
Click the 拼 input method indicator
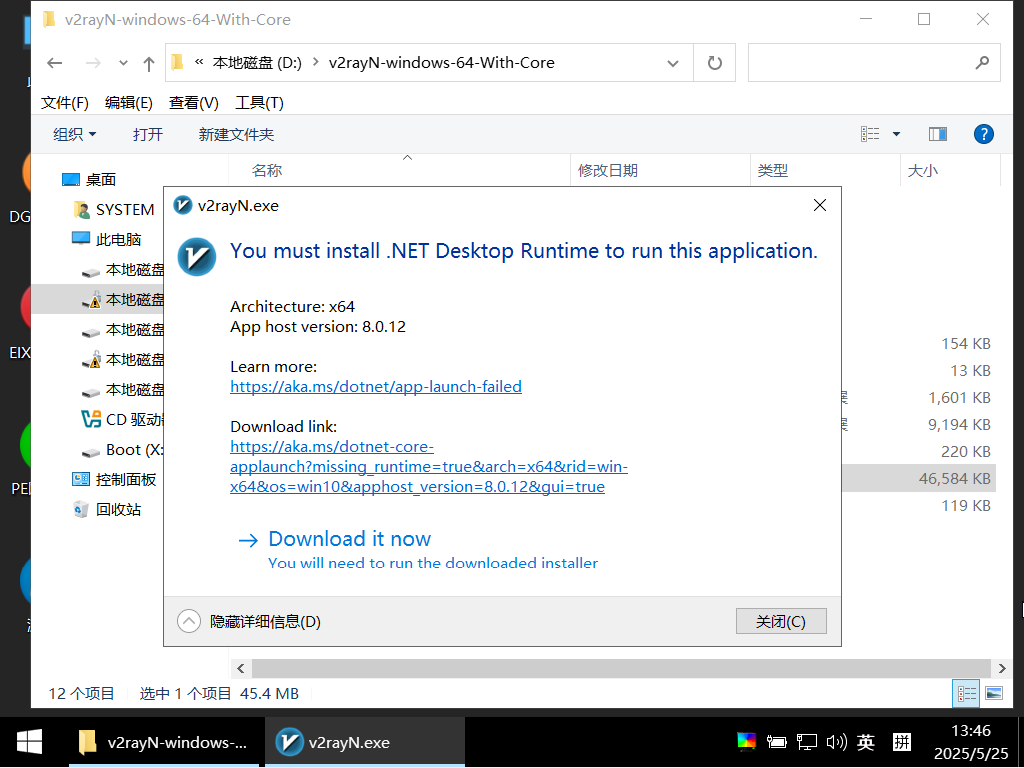pyautogui.click(x=902, y=742)
